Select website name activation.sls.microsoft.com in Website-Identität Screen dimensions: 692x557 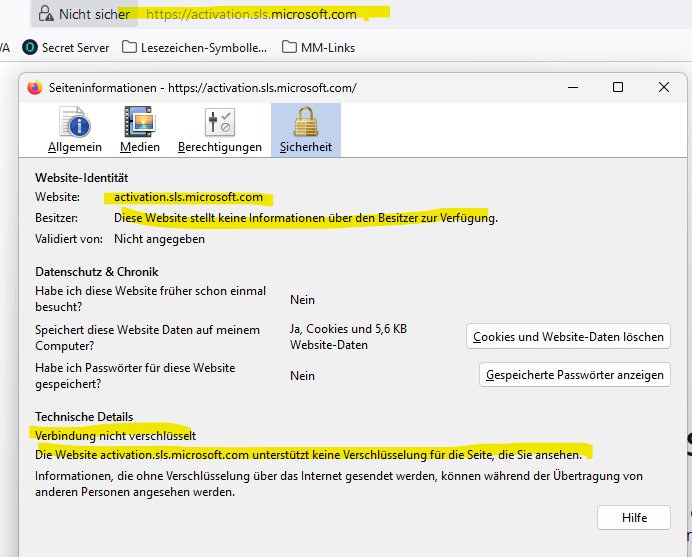click(188, 197)
